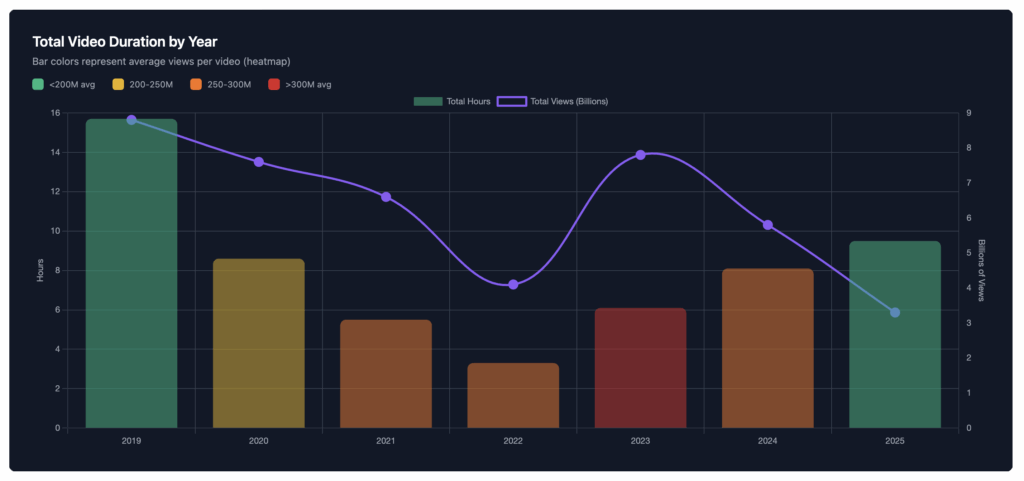
Task: Click the 2021 orange bar
Action: (x=386, y=374)
